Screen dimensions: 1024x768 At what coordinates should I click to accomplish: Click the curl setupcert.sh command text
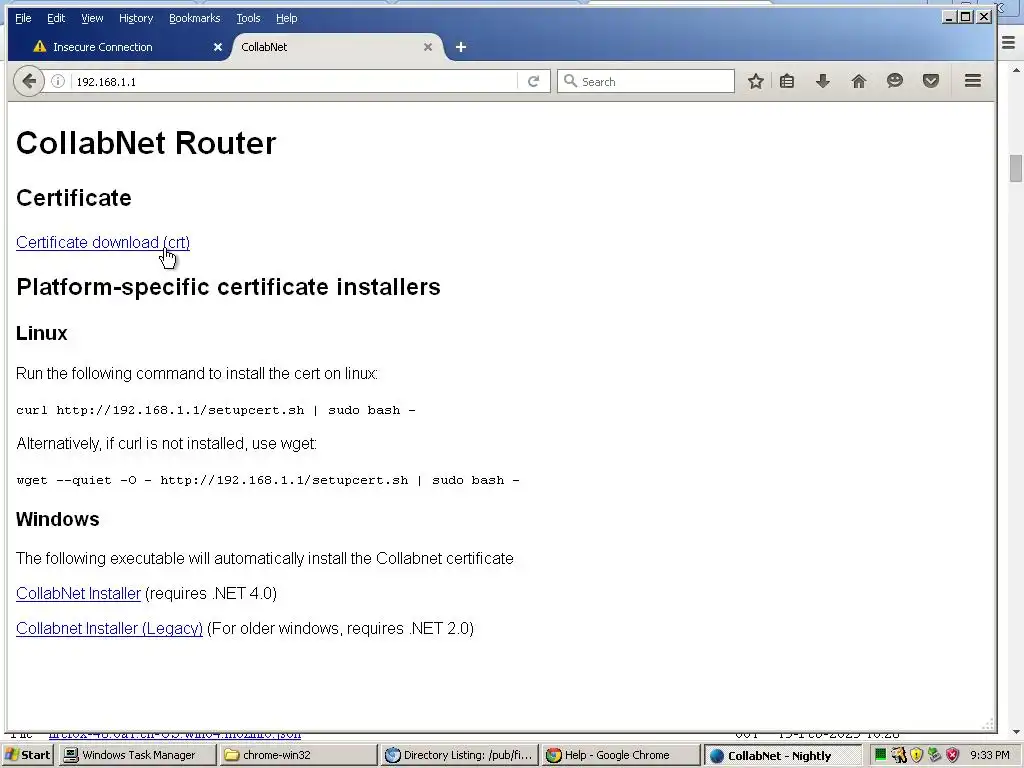click(x=216, y=410)
